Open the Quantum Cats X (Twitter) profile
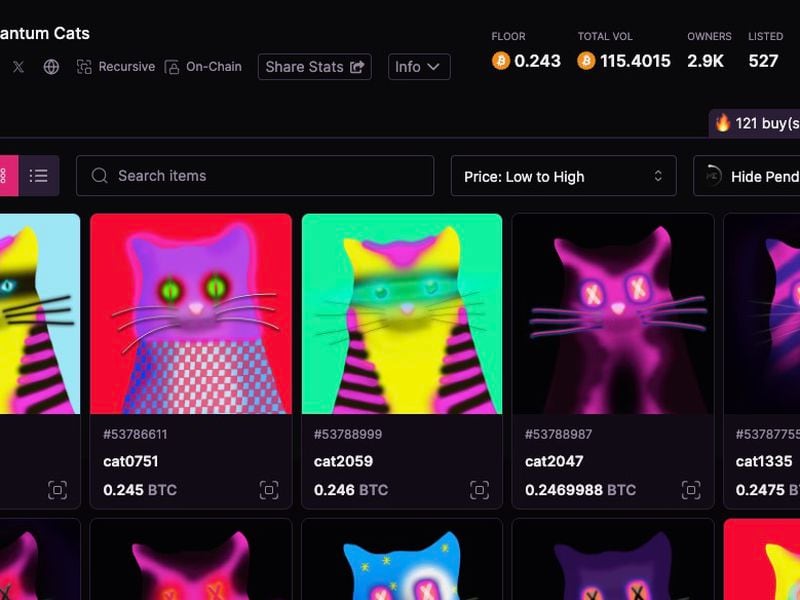 coord(18,67)
